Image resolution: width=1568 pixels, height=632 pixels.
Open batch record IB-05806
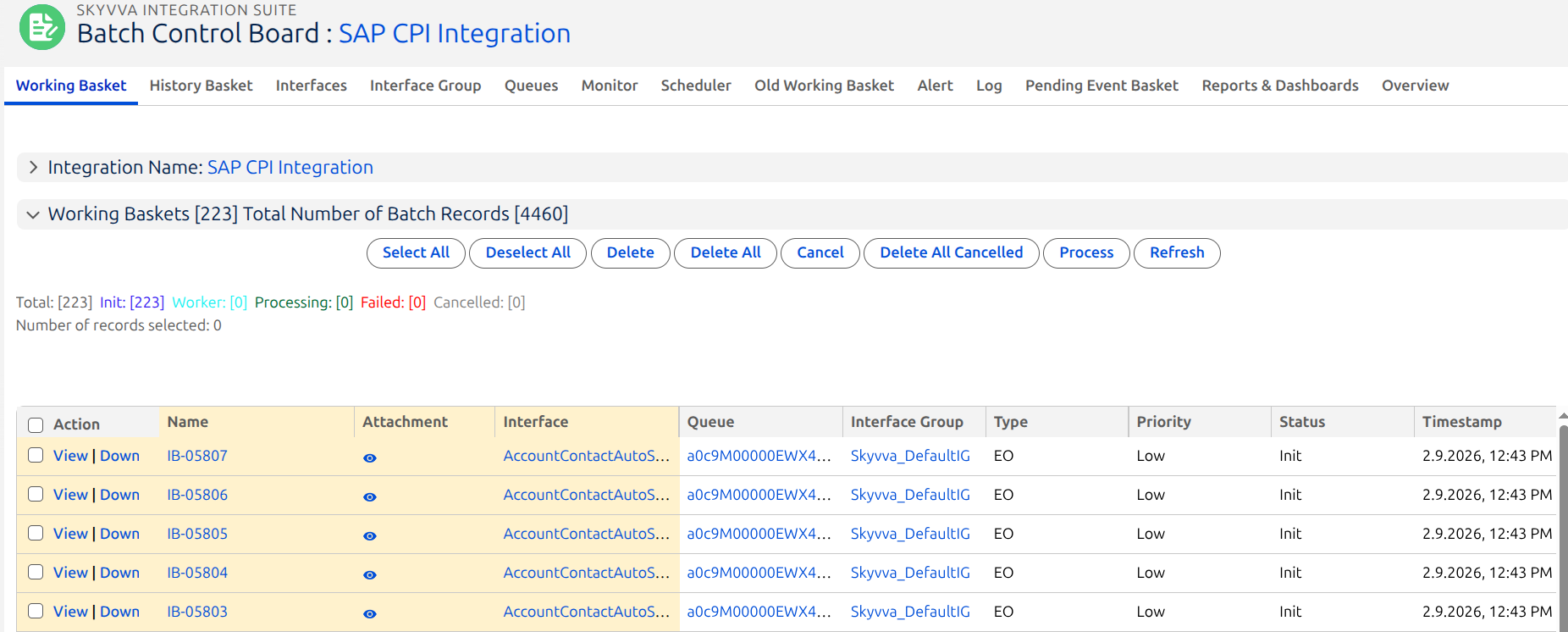pyautogui.click(x=197, y=494)
